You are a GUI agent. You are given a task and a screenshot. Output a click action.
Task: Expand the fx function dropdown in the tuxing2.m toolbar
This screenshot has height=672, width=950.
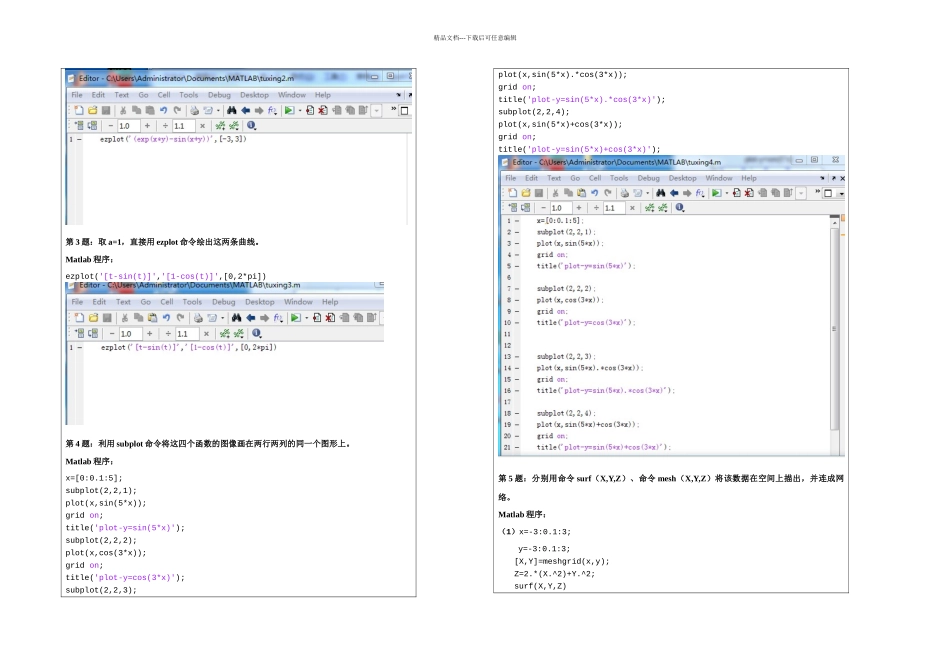click(x=274, y=110)
